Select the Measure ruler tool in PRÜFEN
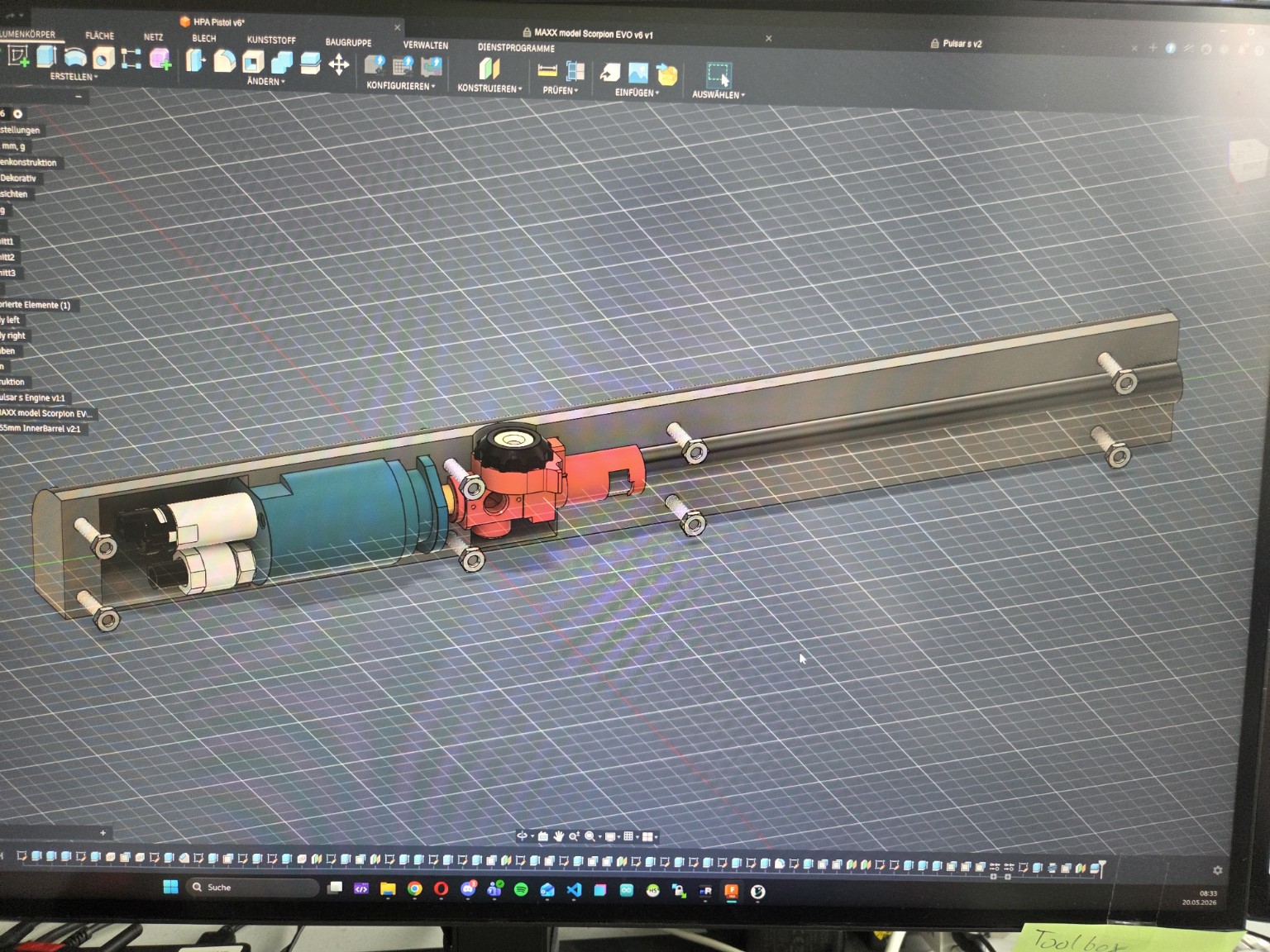Viewport: 1270px width, 952px height. pyautogui.click(x=547, y=70)
